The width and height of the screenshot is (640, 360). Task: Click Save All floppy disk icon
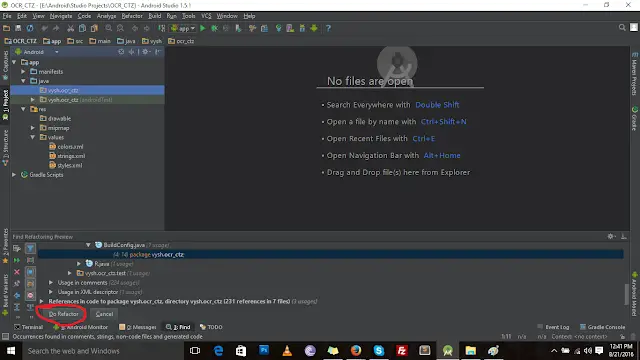[x=18, y=28]
